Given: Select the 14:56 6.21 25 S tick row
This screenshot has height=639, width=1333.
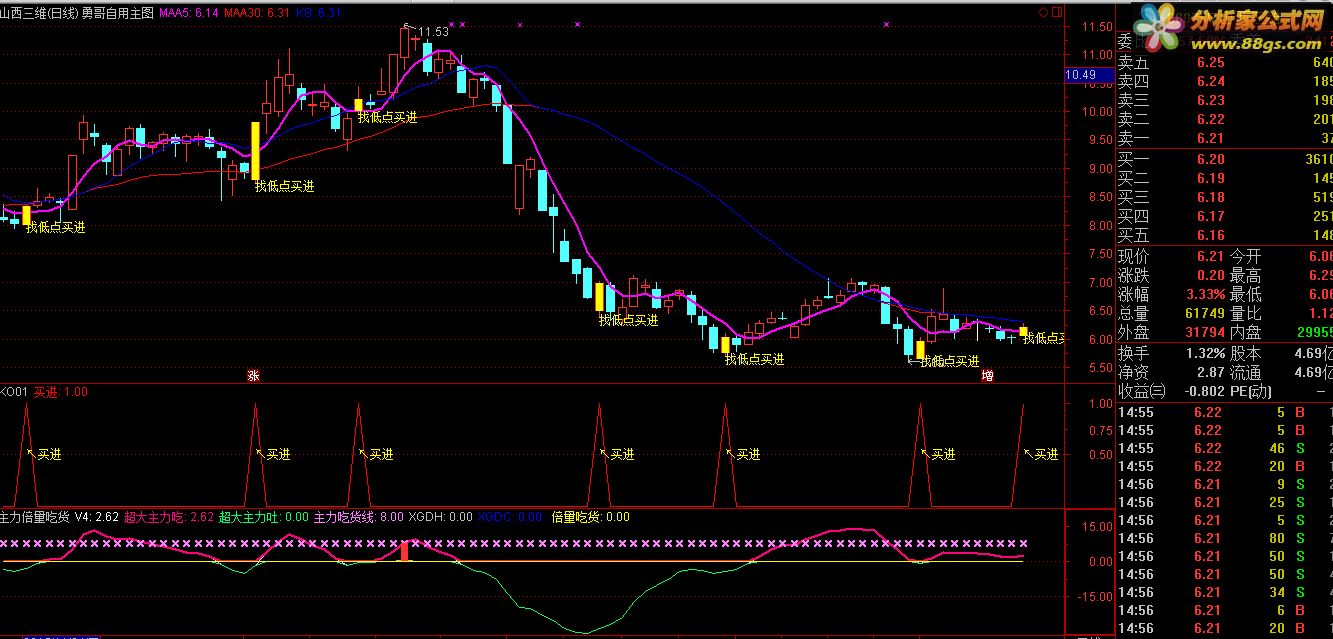Looking at the screenshot, I should point(1224,502).
